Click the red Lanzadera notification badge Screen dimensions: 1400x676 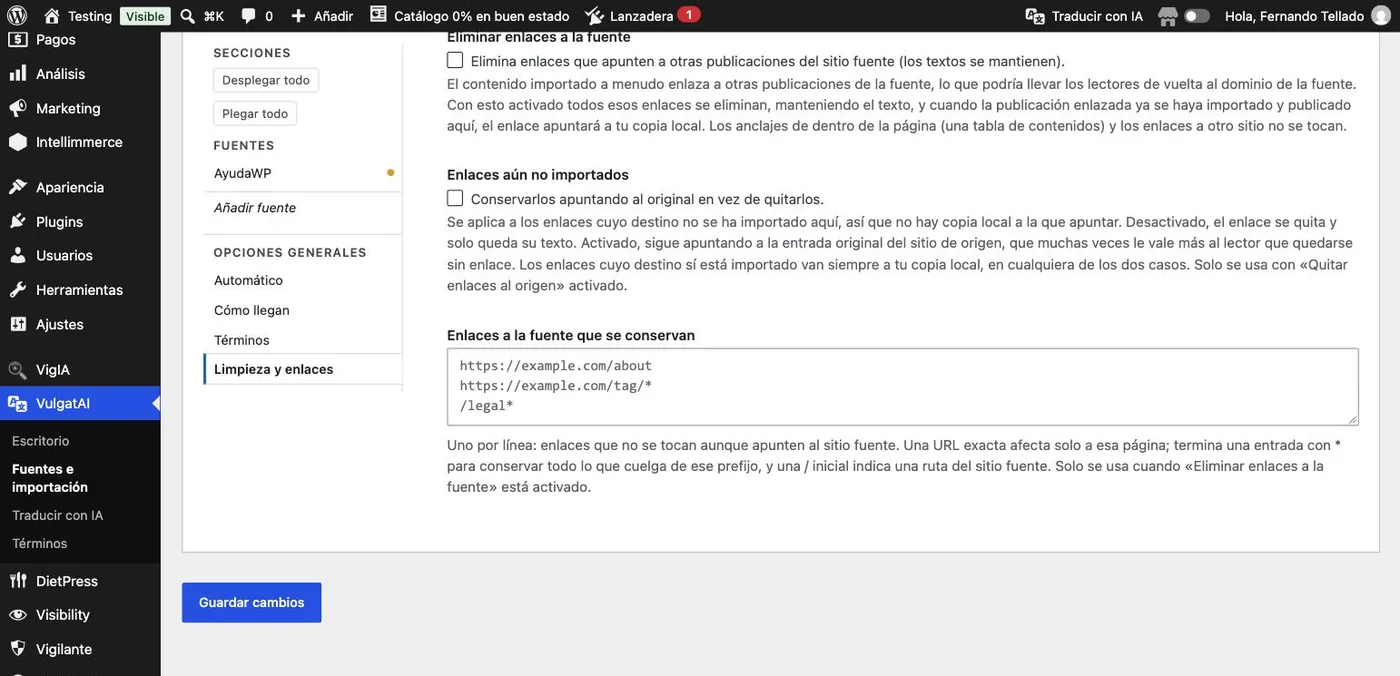pyautogui.click(x=689, y=15)
